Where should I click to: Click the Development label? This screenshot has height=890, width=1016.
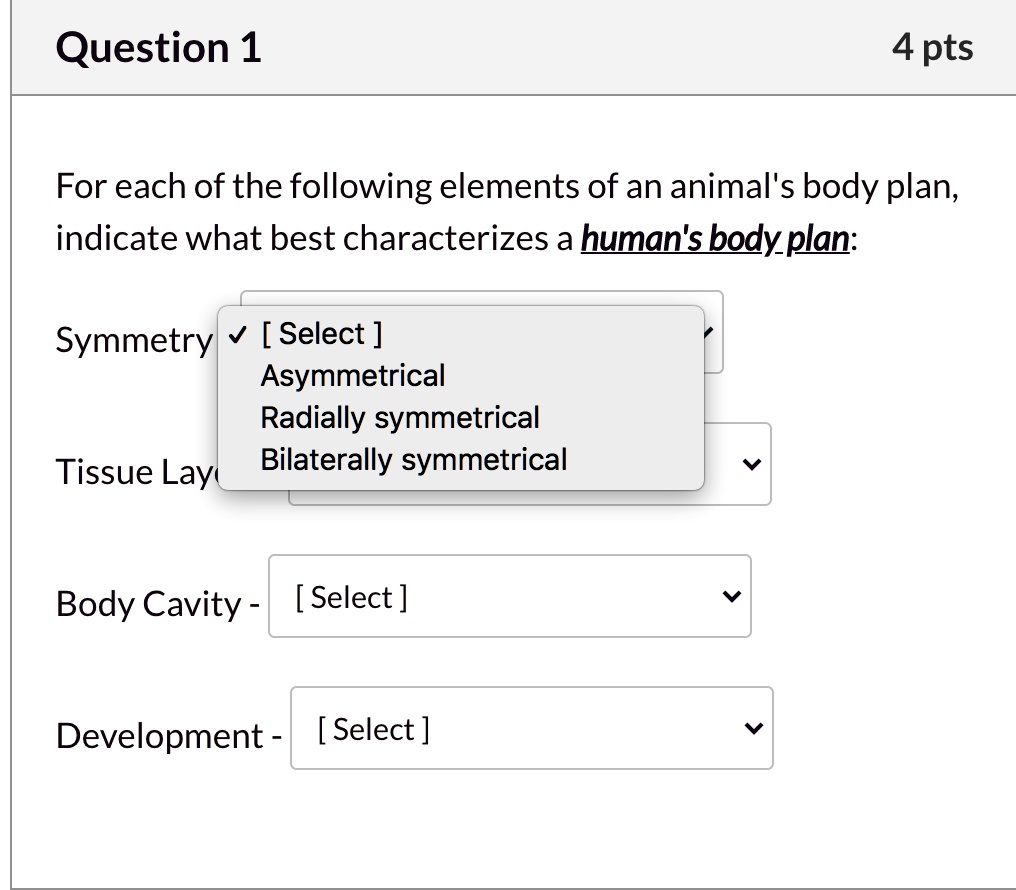160,735
